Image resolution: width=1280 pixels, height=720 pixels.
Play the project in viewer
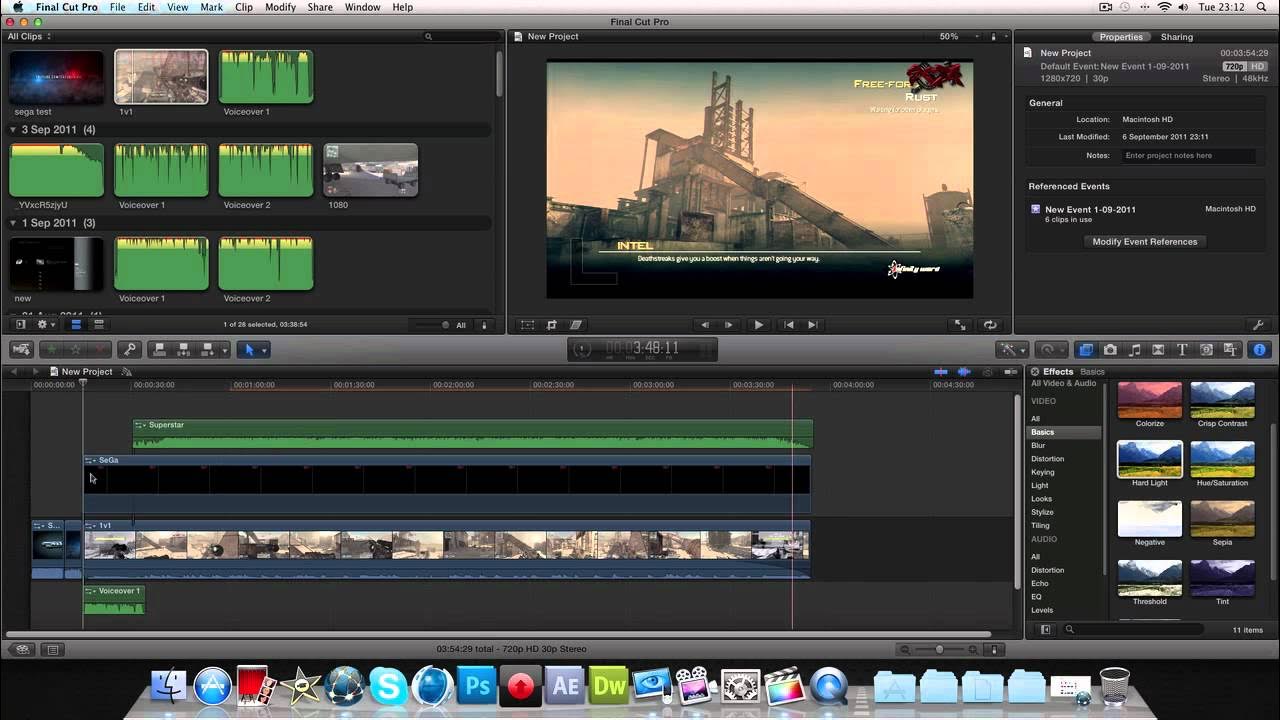coord(758,325)
